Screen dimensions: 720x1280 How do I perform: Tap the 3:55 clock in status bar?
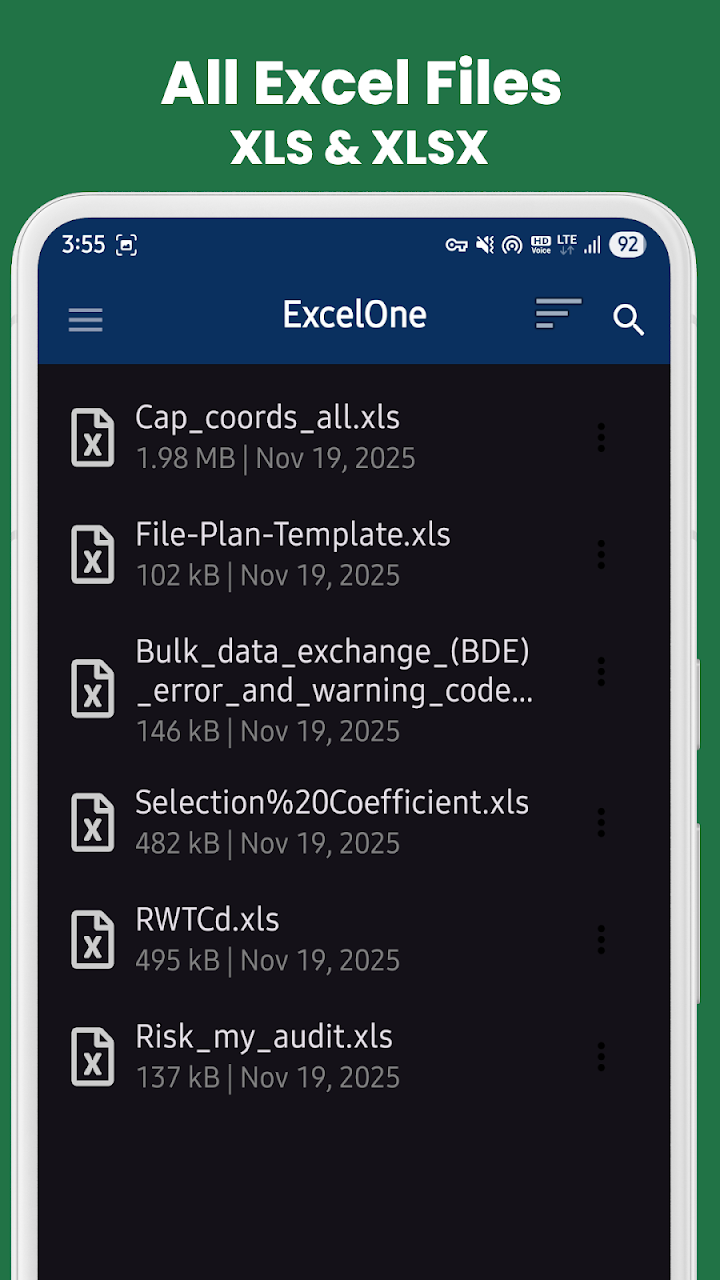click(83, 245)
